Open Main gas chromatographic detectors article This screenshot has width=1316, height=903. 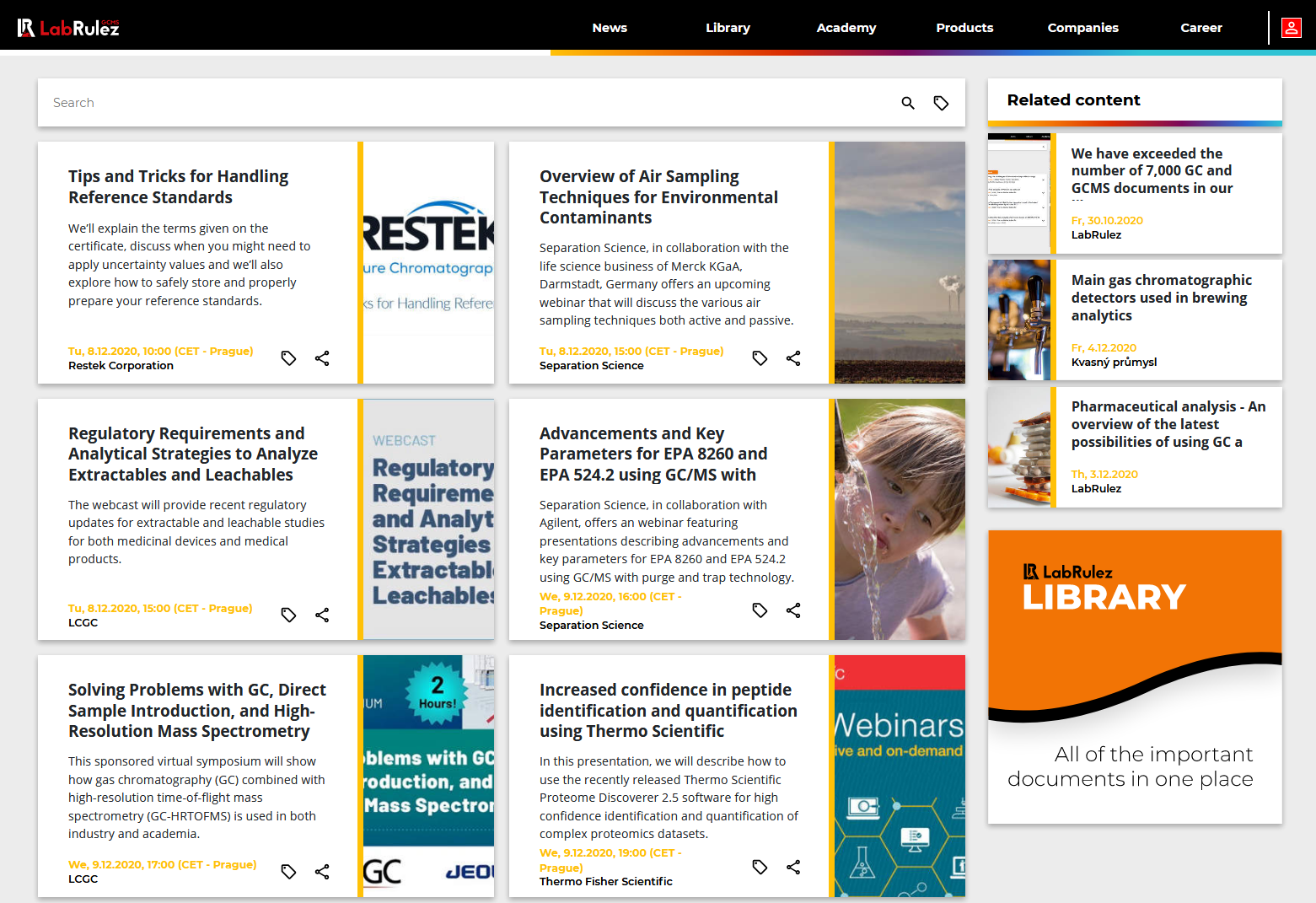click(1161, 298)
